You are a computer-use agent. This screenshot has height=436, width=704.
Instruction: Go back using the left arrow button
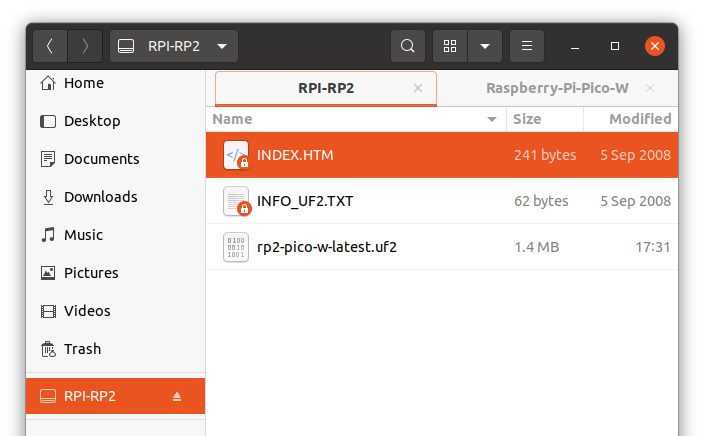point(50,46)
